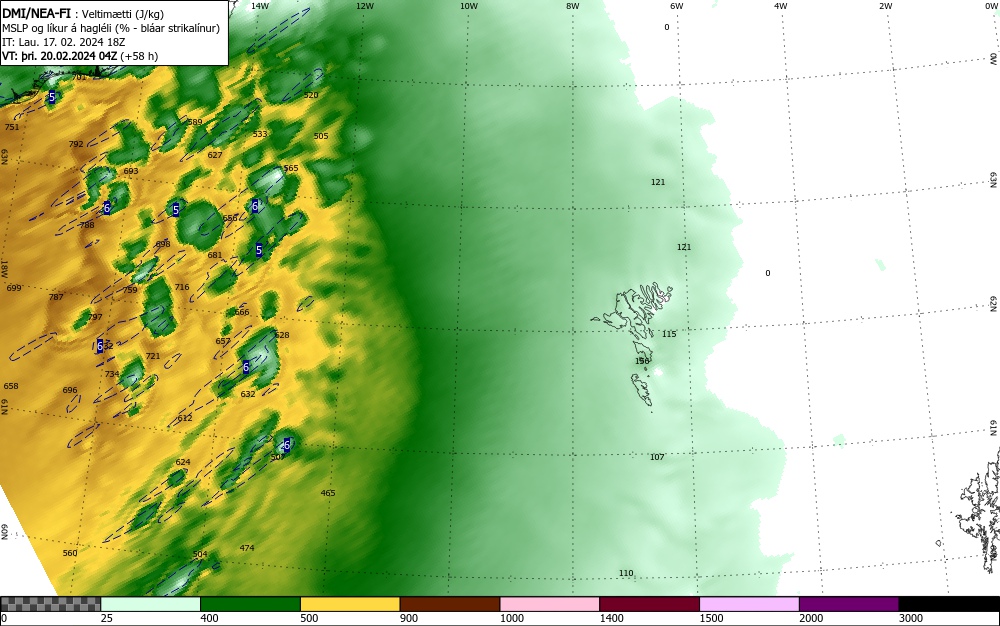1000x626 pixels.
Task: Choose the yellow 500–900 legend swatch
Action: click(x=350, y=604)
